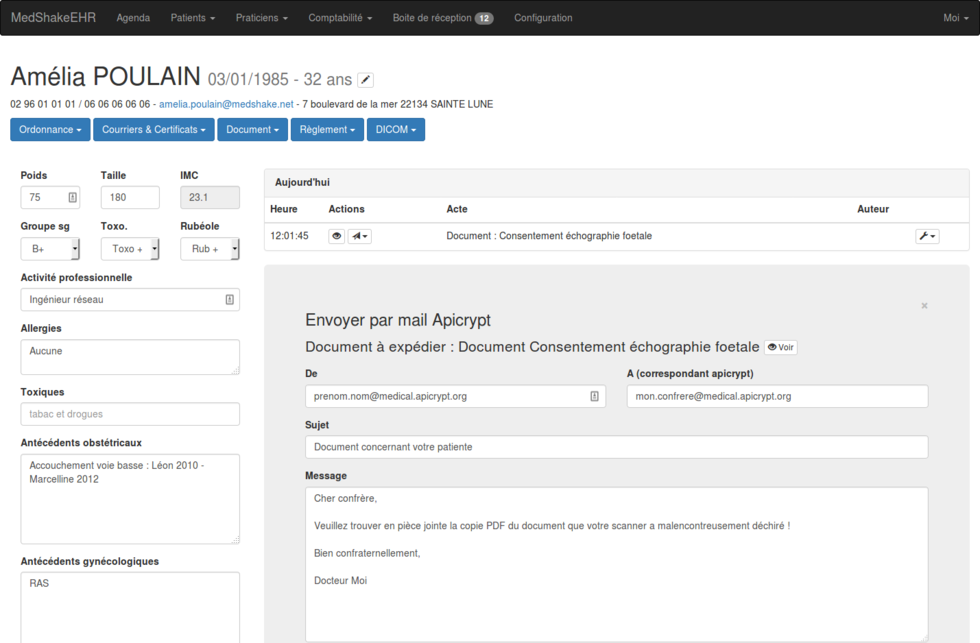Open the wrench tools menu in the Auteur column
Screen dimensions: 980x643
point(927,236)
